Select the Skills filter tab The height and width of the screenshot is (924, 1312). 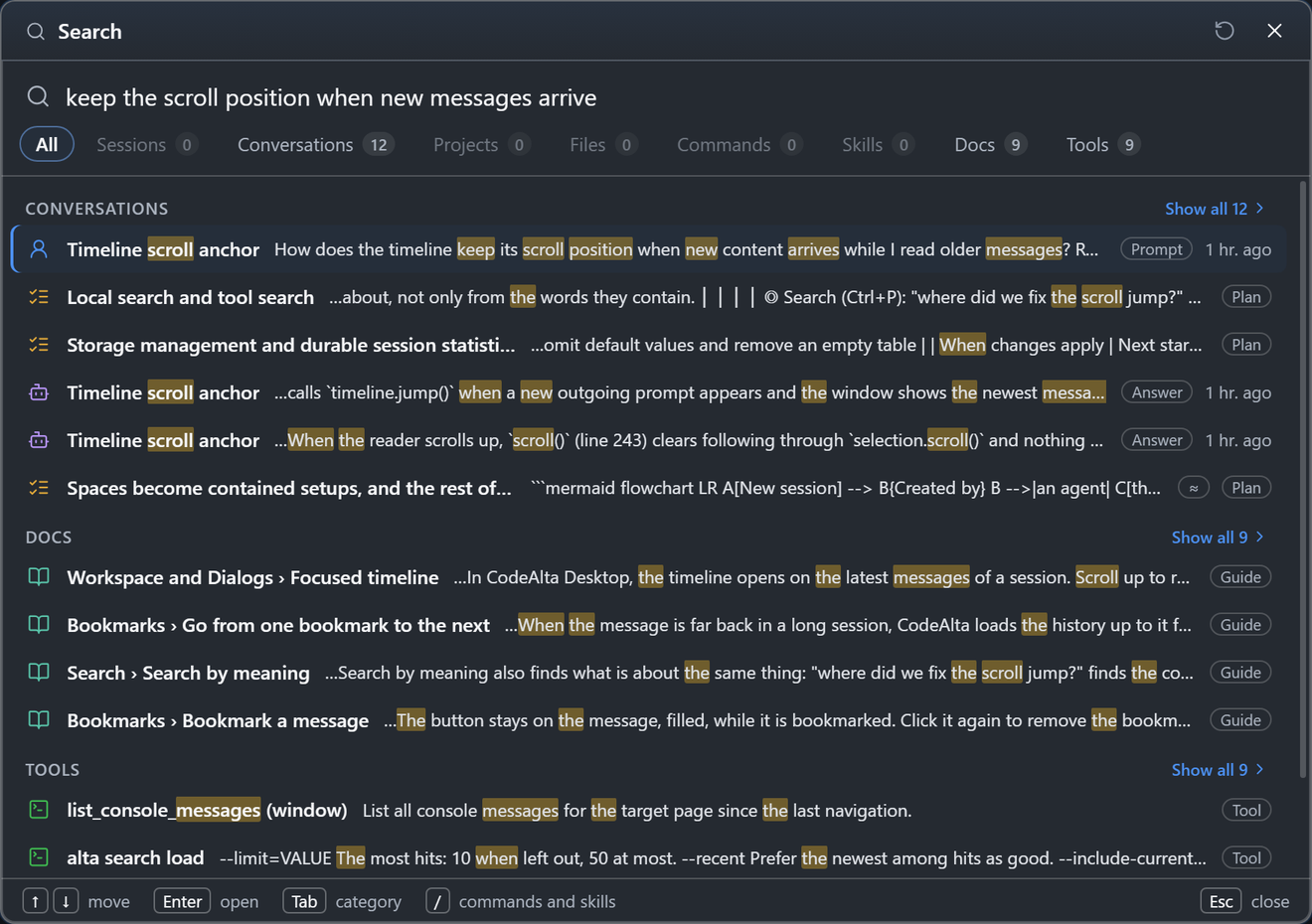pyautogui.click(x=878, y=145)
